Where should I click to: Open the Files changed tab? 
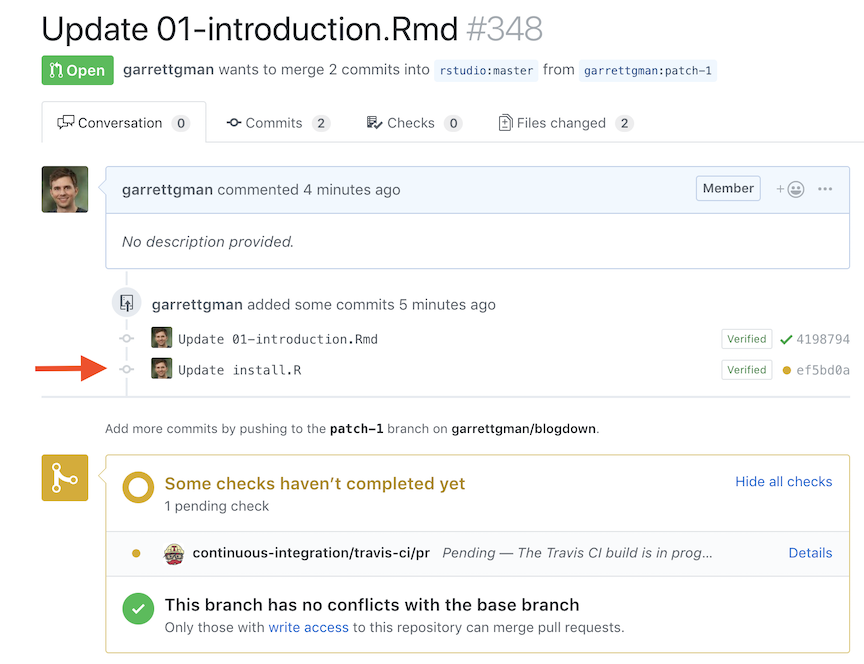tap(564, 123)
